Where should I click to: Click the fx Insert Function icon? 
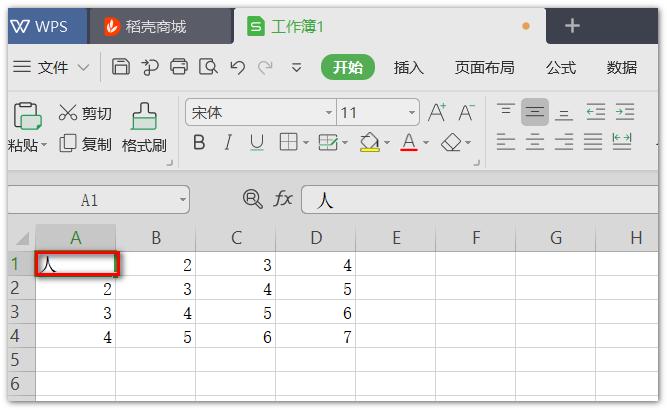(283, 199)
